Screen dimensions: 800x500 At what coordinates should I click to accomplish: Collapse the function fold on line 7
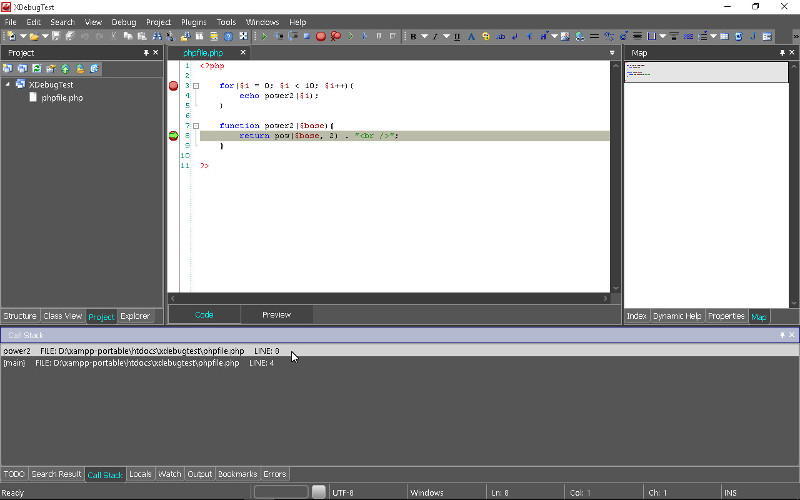pos(196,126)
